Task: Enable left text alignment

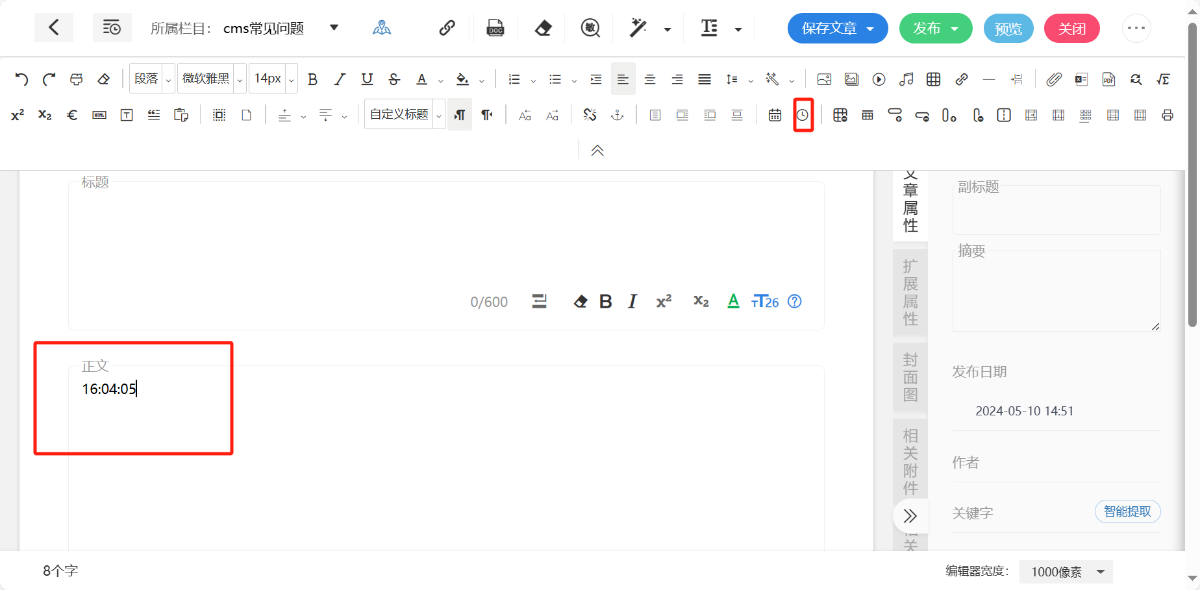Action: [x=623, y=79]
